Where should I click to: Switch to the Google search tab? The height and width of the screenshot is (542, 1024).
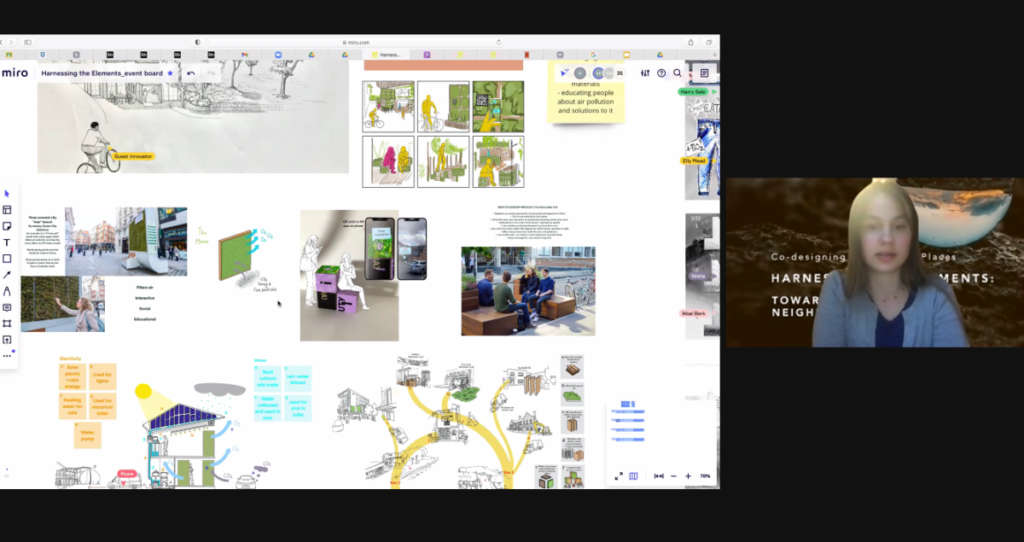pos(593,55)
